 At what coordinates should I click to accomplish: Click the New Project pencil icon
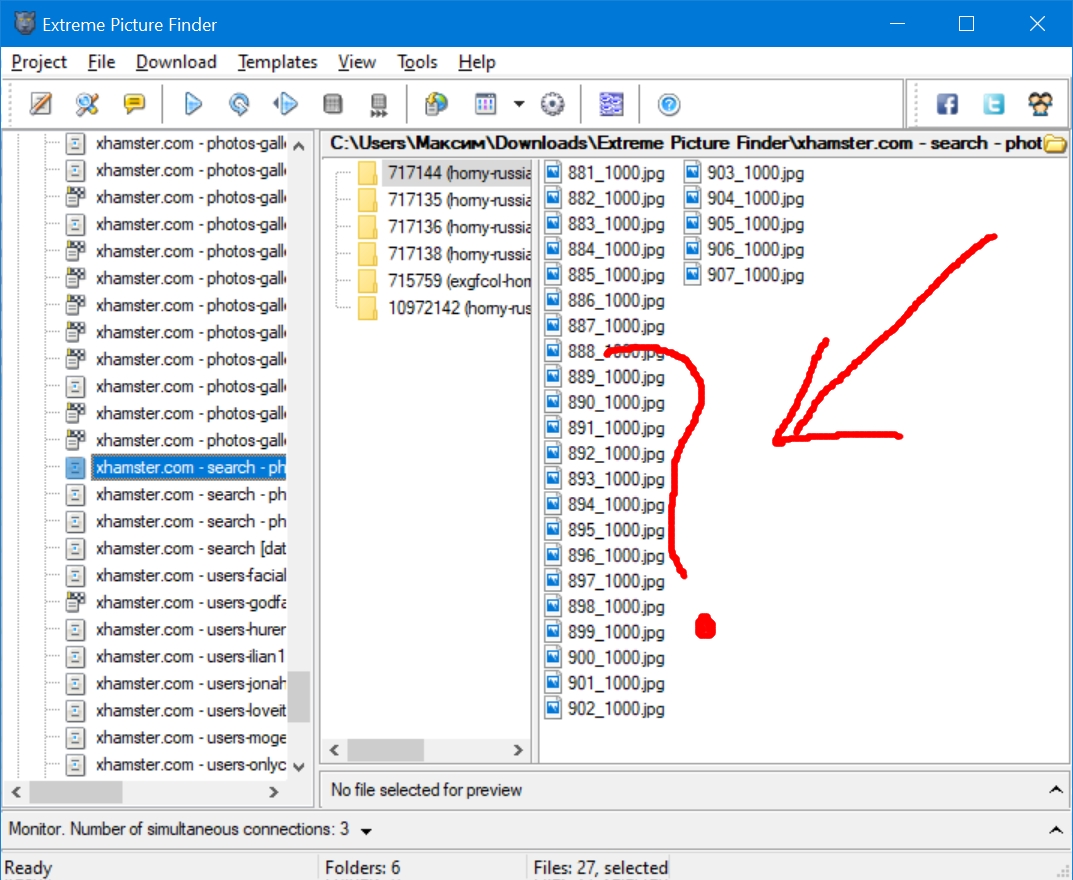click(40, 104)
